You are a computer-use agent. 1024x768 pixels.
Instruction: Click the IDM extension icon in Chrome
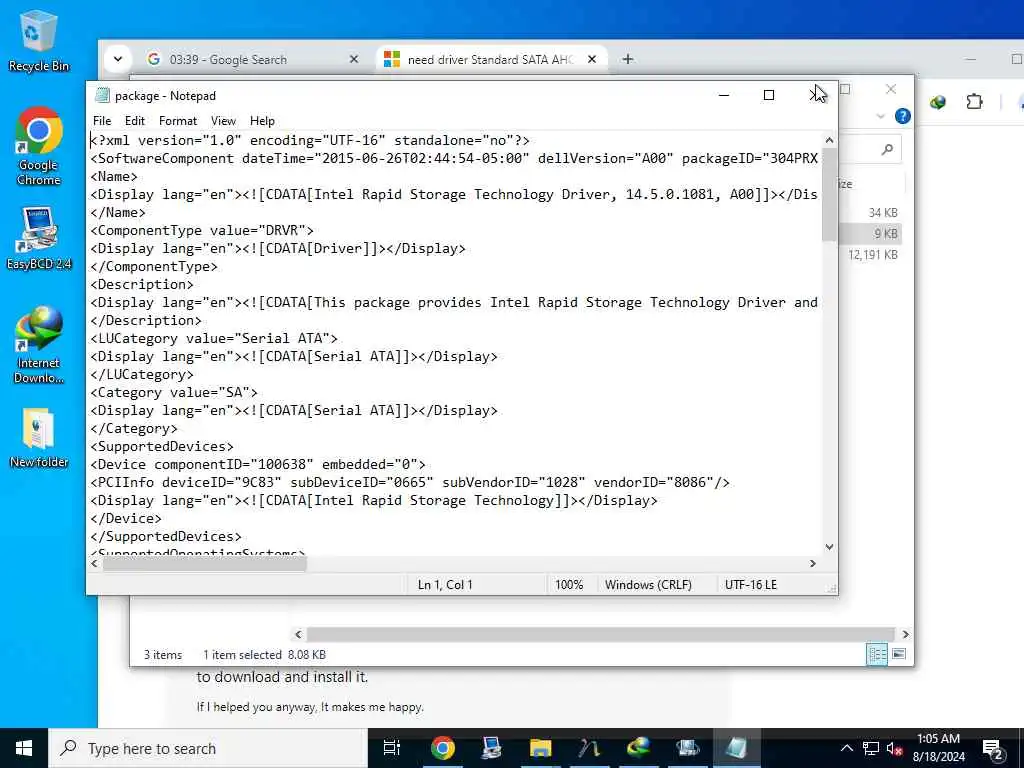938,102
